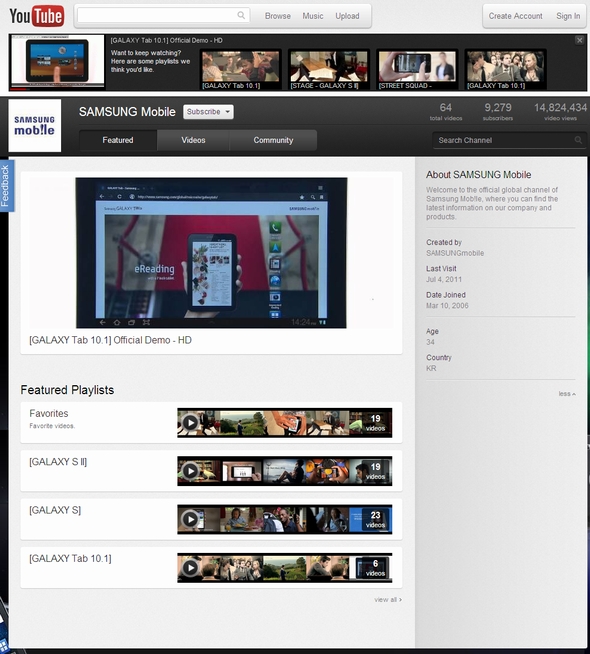Switch to the Featured tab
The width and height of the screenshot is (590, 654).
118,140
